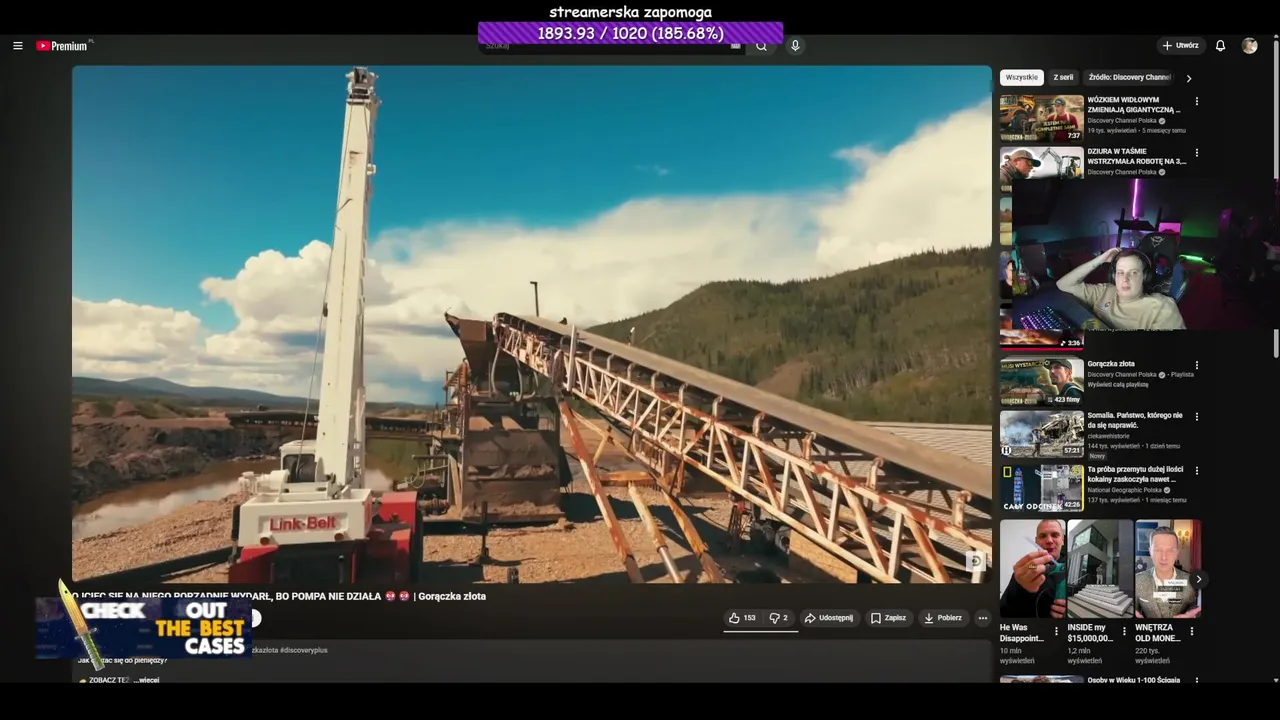The height and width of the screenshot is (720, 1280).
Task: Expand description with ...więcej
Action: click(x=149, y=680)
